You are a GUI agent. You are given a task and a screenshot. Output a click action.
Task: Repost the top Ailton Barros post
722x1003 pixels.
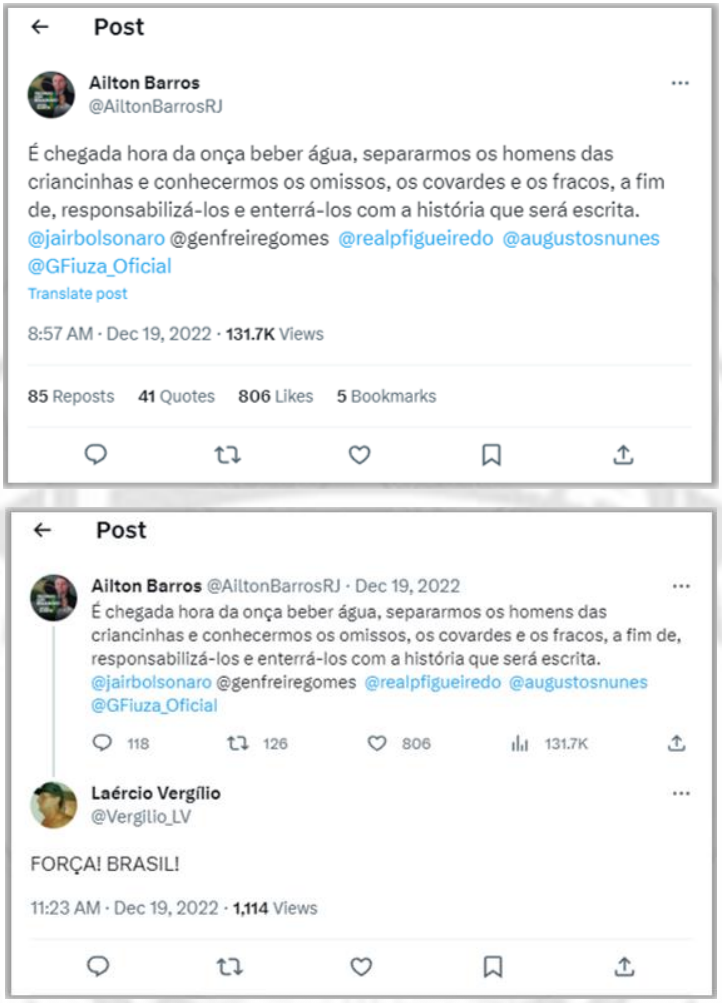pyautogui.click(x=227, y=455)
